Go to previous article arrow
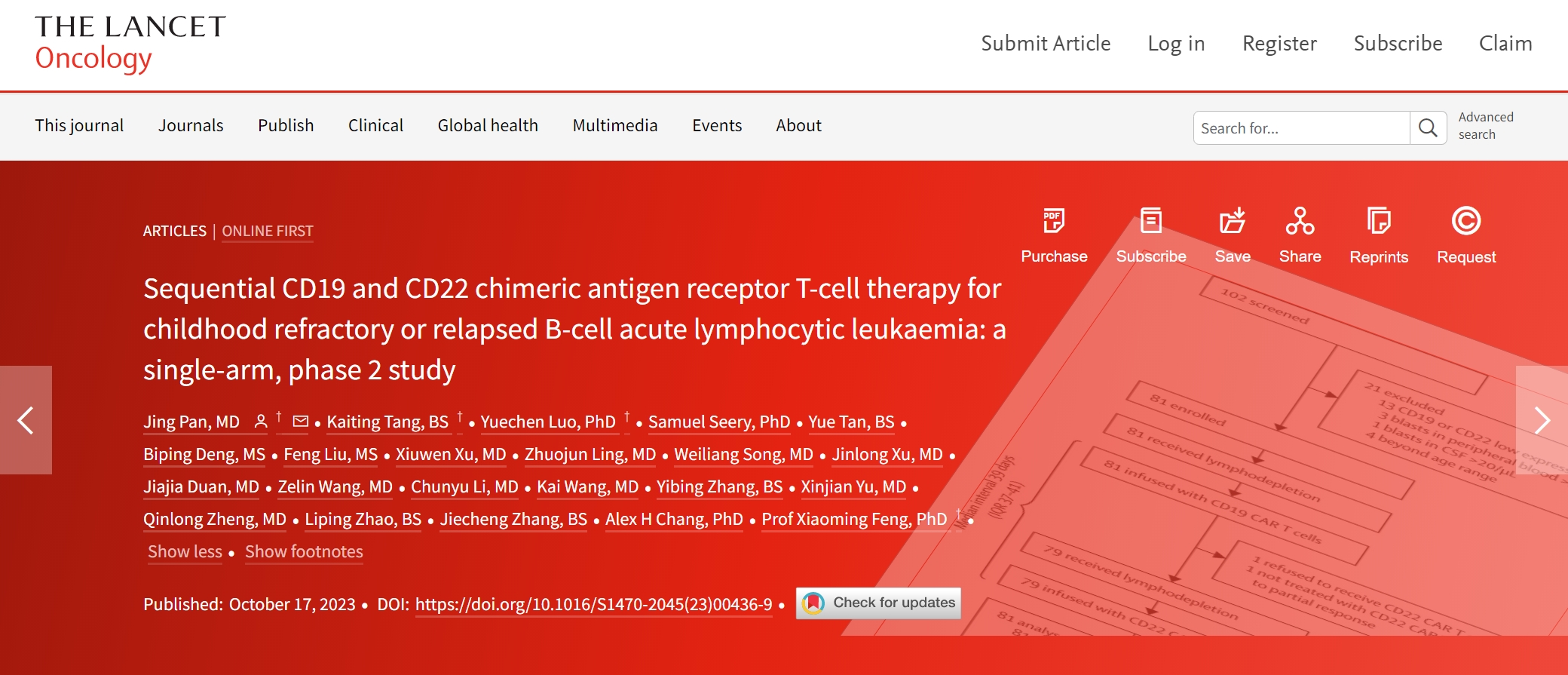The image size is (1568, 675). tap(26, 420)
